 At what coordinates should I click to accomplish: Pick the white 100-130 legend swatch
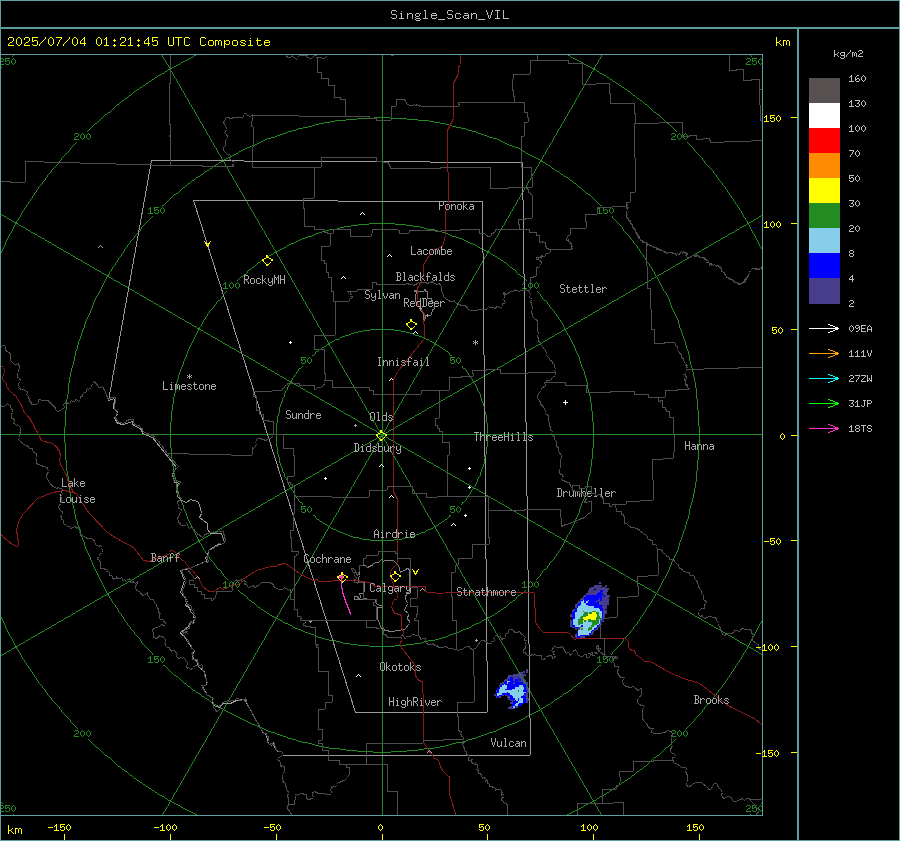824,116
